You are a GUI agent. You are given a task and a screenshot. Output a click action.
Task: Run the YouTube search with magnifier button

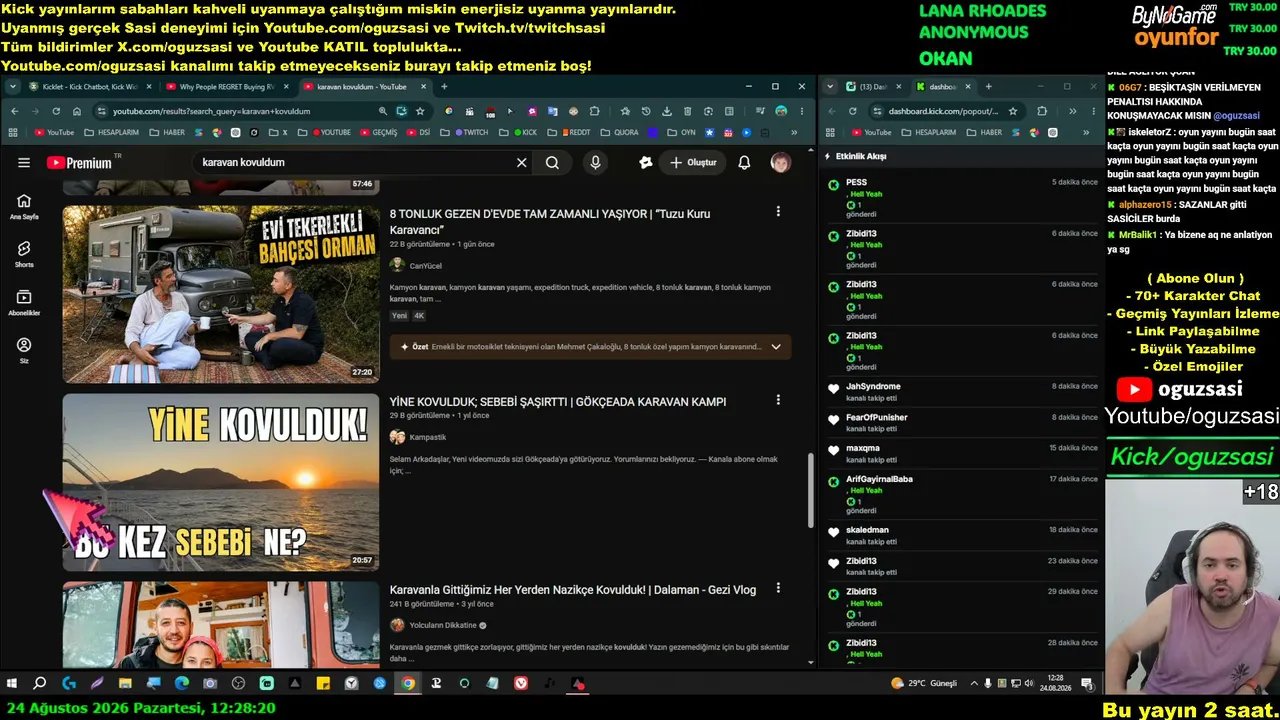click(x=552, y=162)
